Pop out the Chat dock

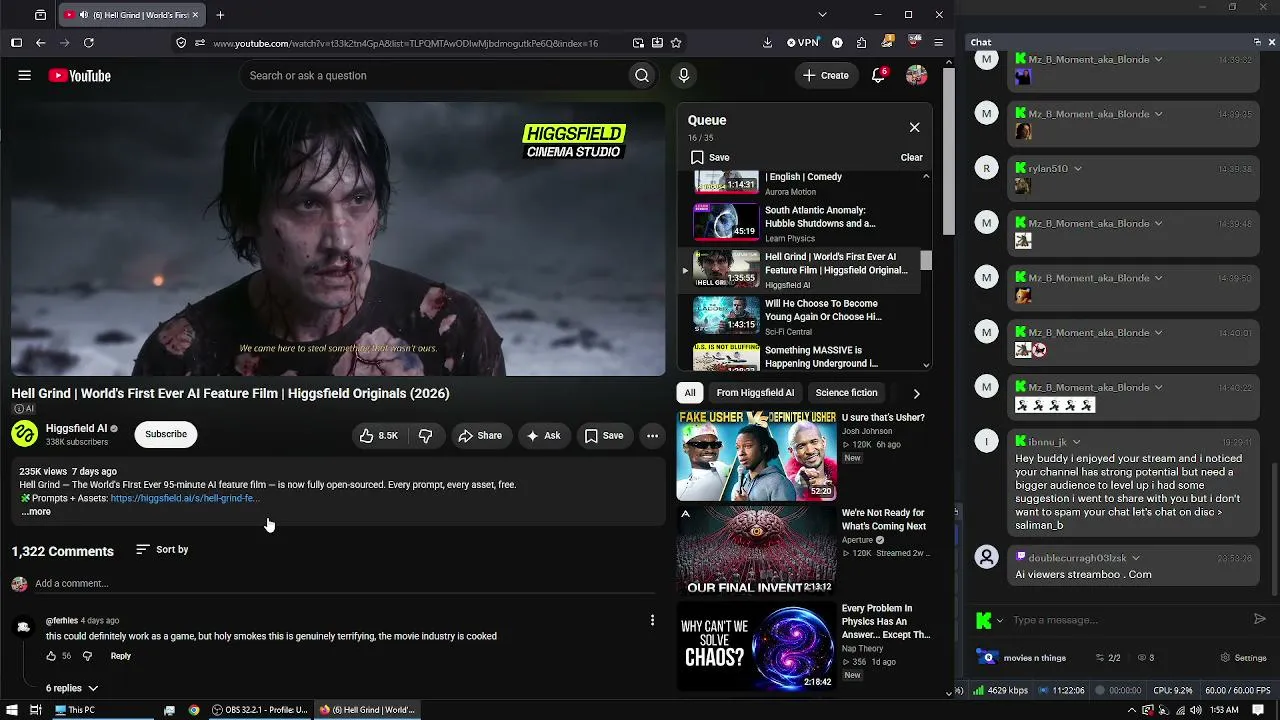click(1257, 42)
